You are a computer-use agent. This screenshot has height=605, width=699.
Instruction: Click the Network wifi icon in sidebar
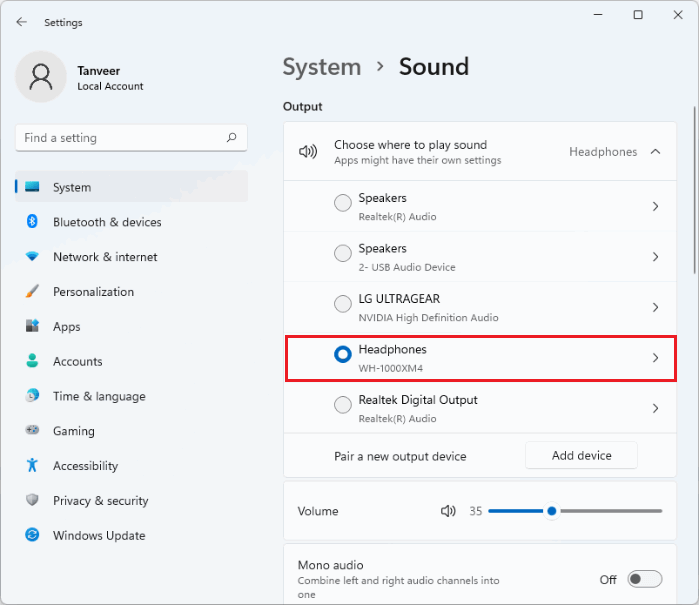pos(32,256)
